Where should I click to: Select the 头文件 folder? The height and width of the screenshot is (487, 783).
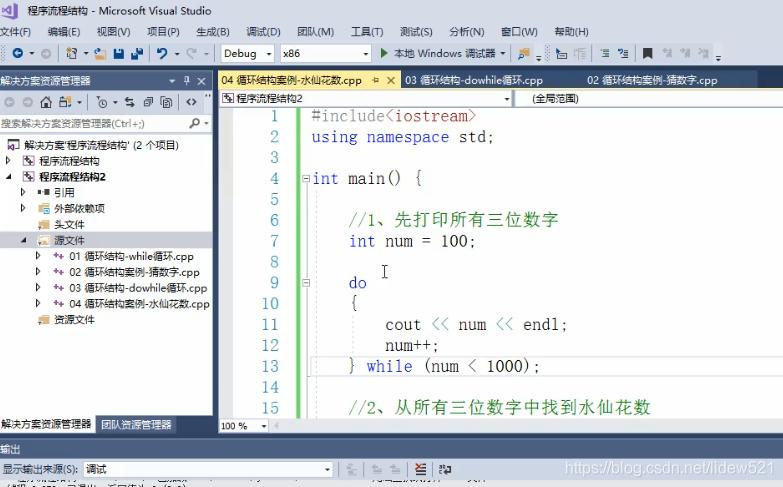[x=69, y=224]
